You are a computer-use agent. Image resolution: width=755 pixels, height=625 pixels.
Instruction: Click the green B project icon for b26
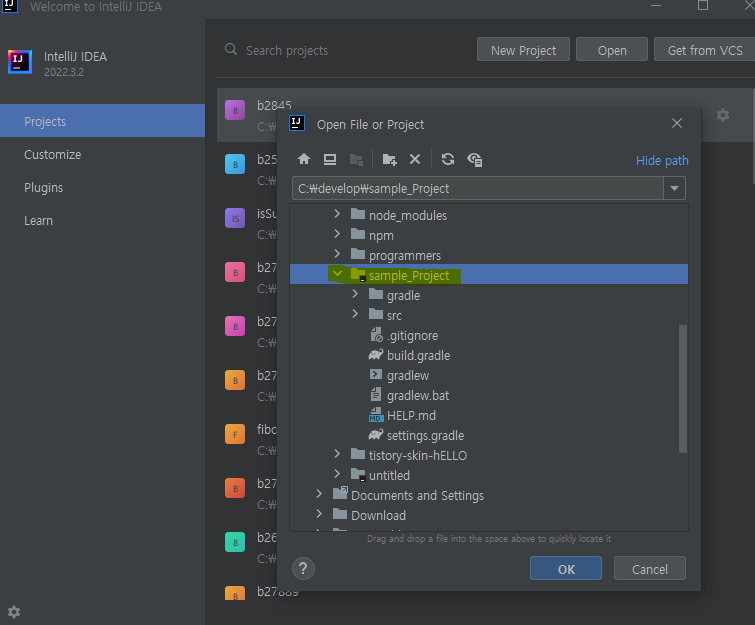(x=235, y=542)
